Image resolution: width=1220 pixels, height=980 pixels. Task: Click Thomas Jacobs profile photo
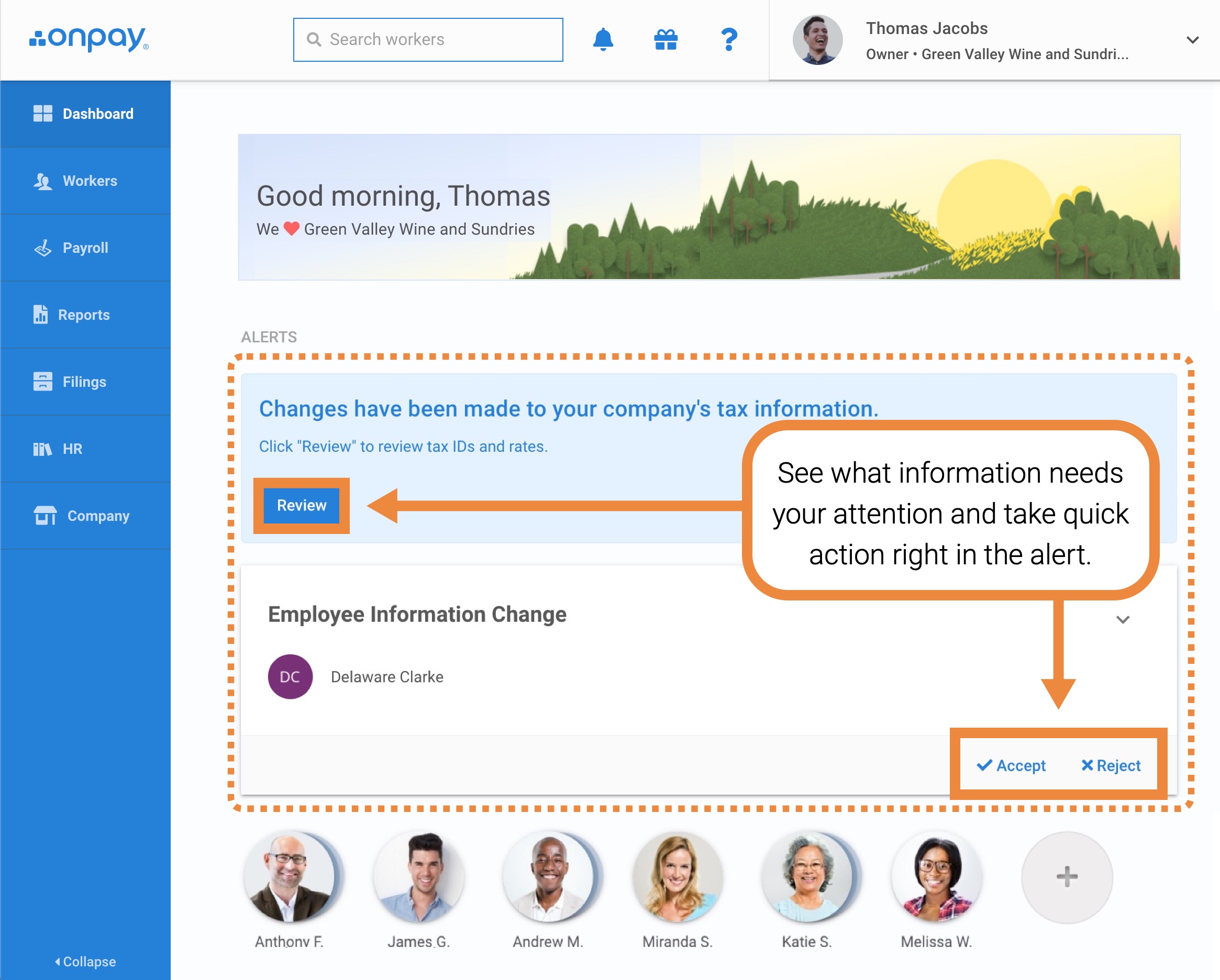pyautogui.click(x=817, y=40)
